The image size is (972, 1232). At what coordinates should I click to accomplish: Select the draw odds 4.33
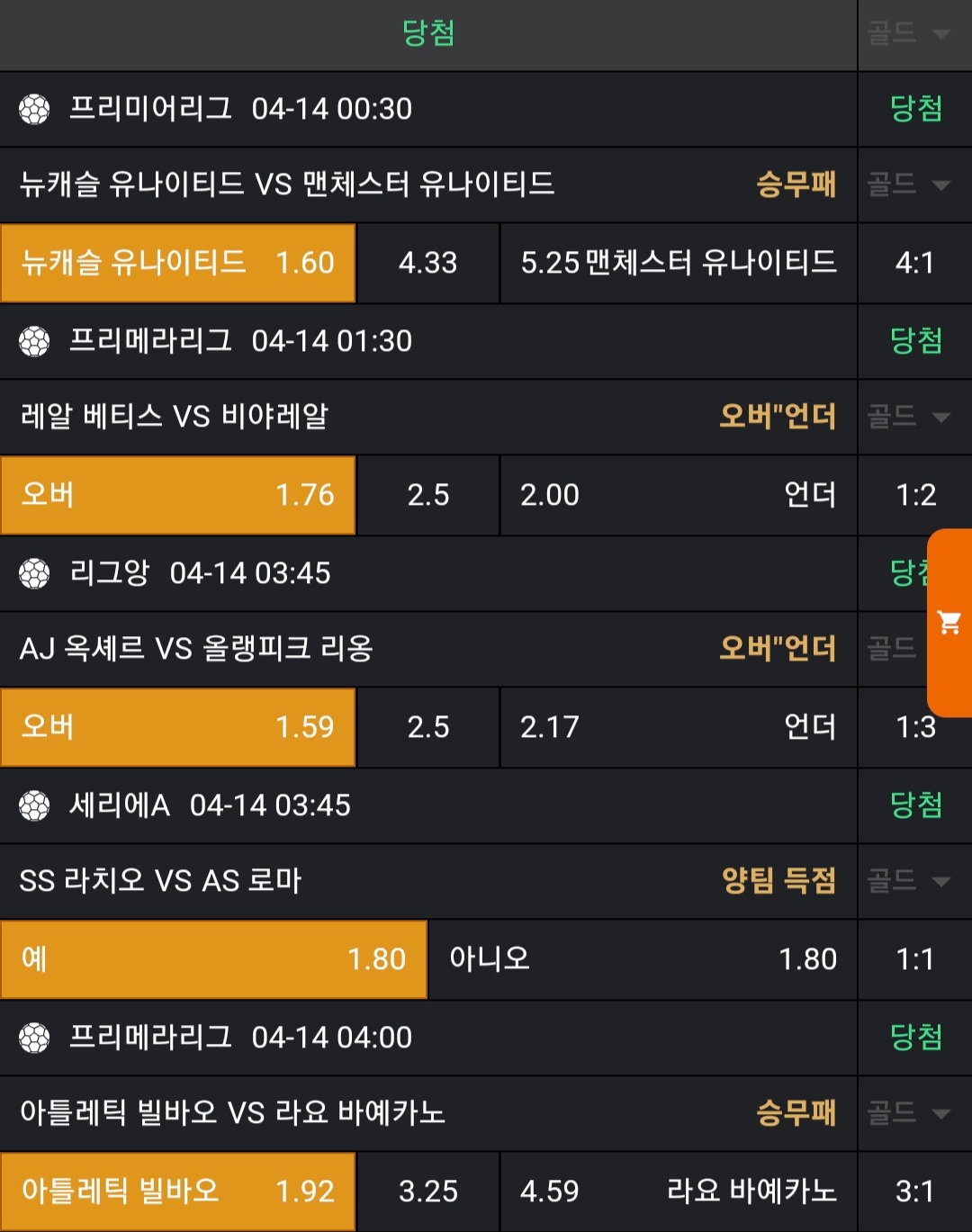[x=427, y=263]
